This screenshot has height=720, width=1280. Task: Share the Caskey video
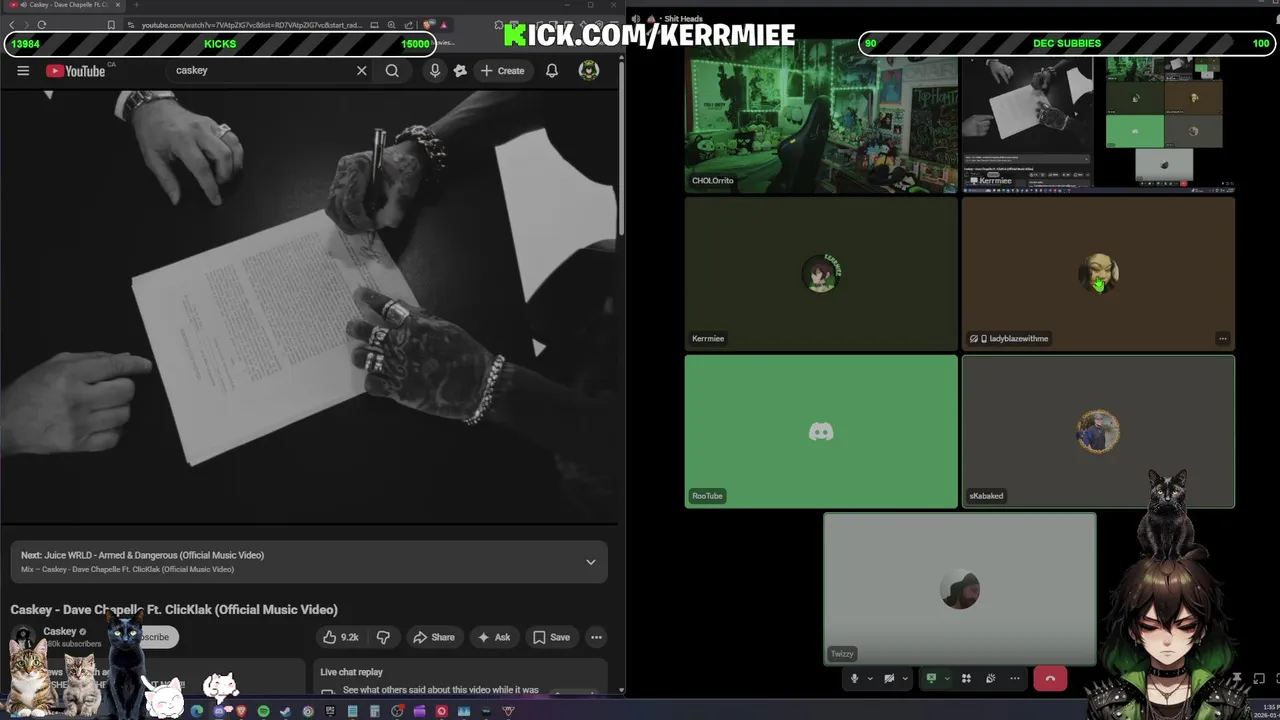[434, 637]
